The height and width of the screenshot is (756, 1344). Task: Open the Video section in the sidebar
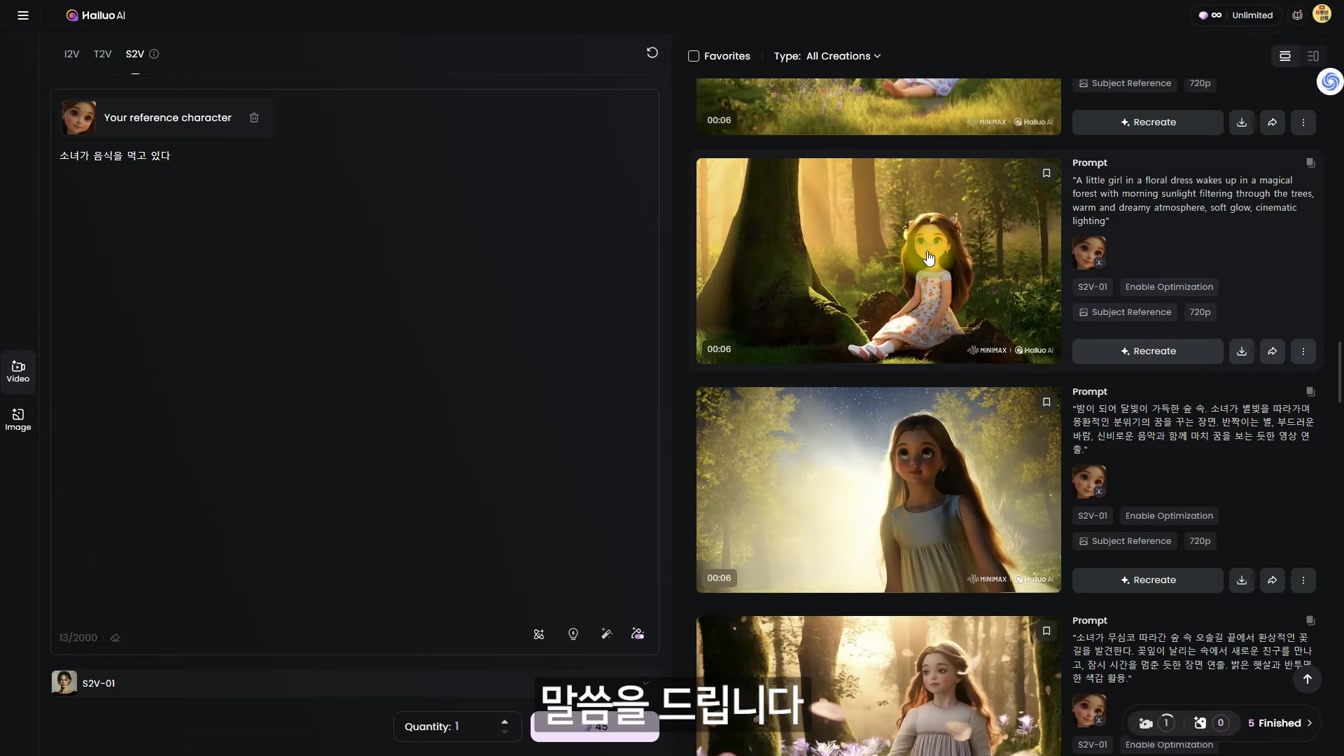click(x=18, y=371)
